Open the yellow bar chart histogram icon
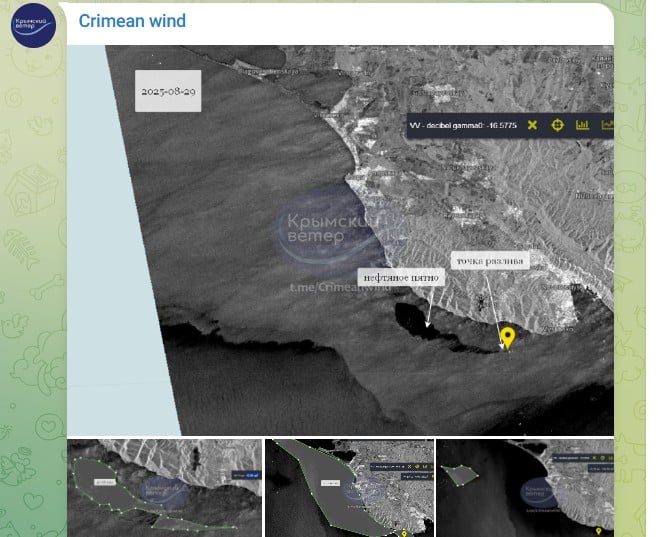The height and width of the screenshot is (537, 658). coord(582,125)
